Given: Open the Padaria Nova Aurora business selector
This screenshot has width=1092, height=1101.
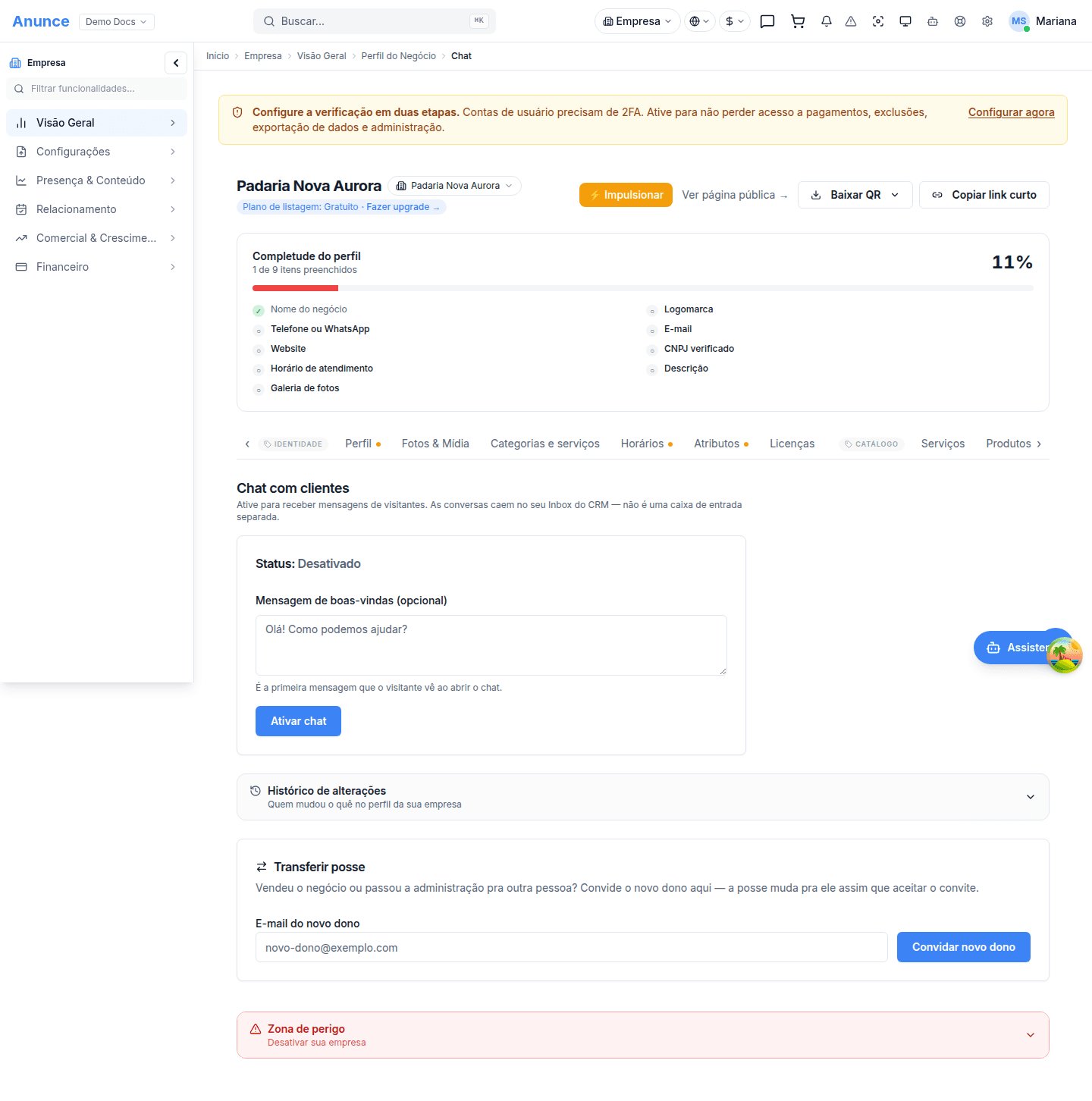Looking at the screenshot, I should (455, 186).
